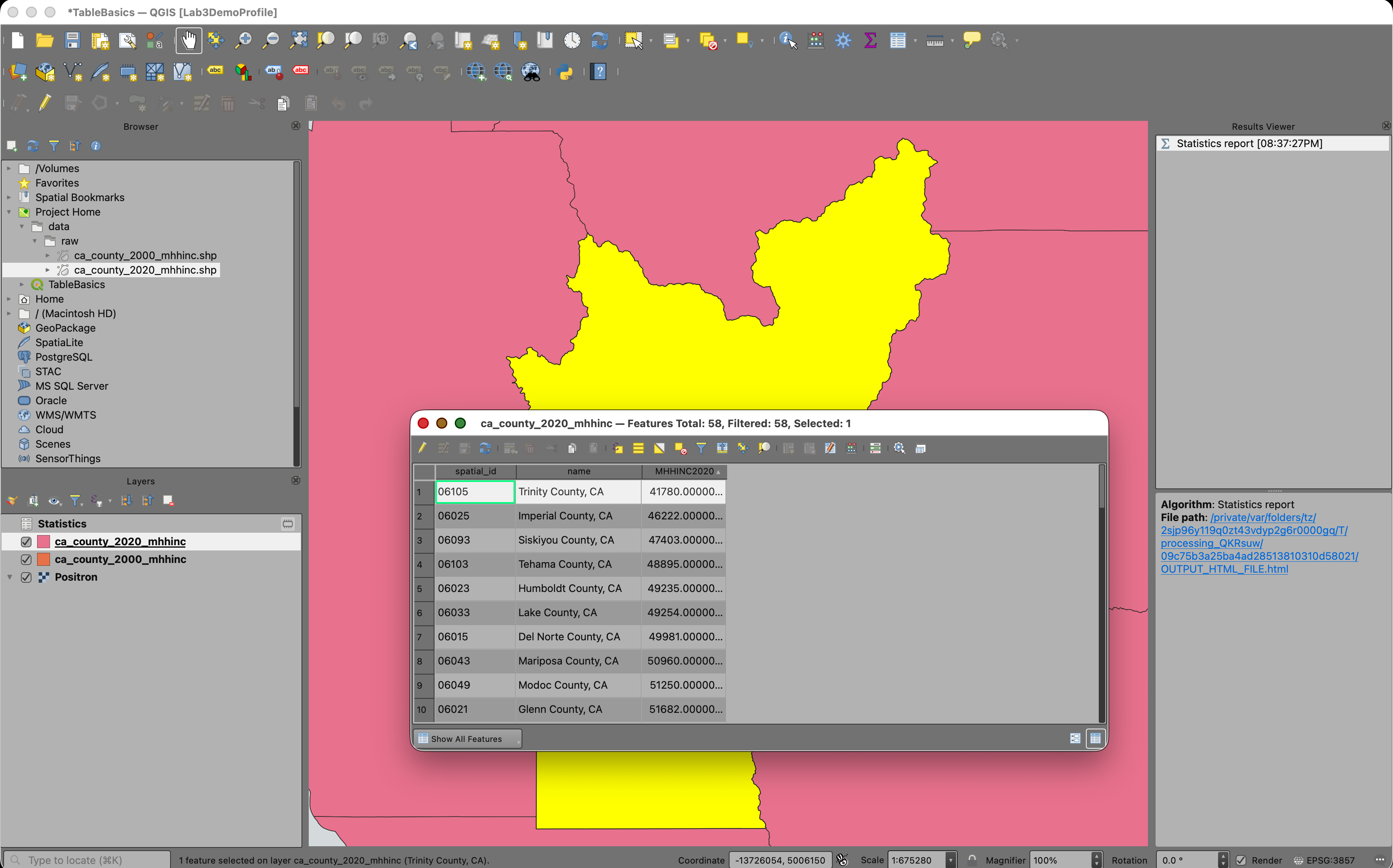Image resolution: width=1393 pixels, height=868 pixels.
Task: Open the Python console icon
Action: [x=566, y=72]
